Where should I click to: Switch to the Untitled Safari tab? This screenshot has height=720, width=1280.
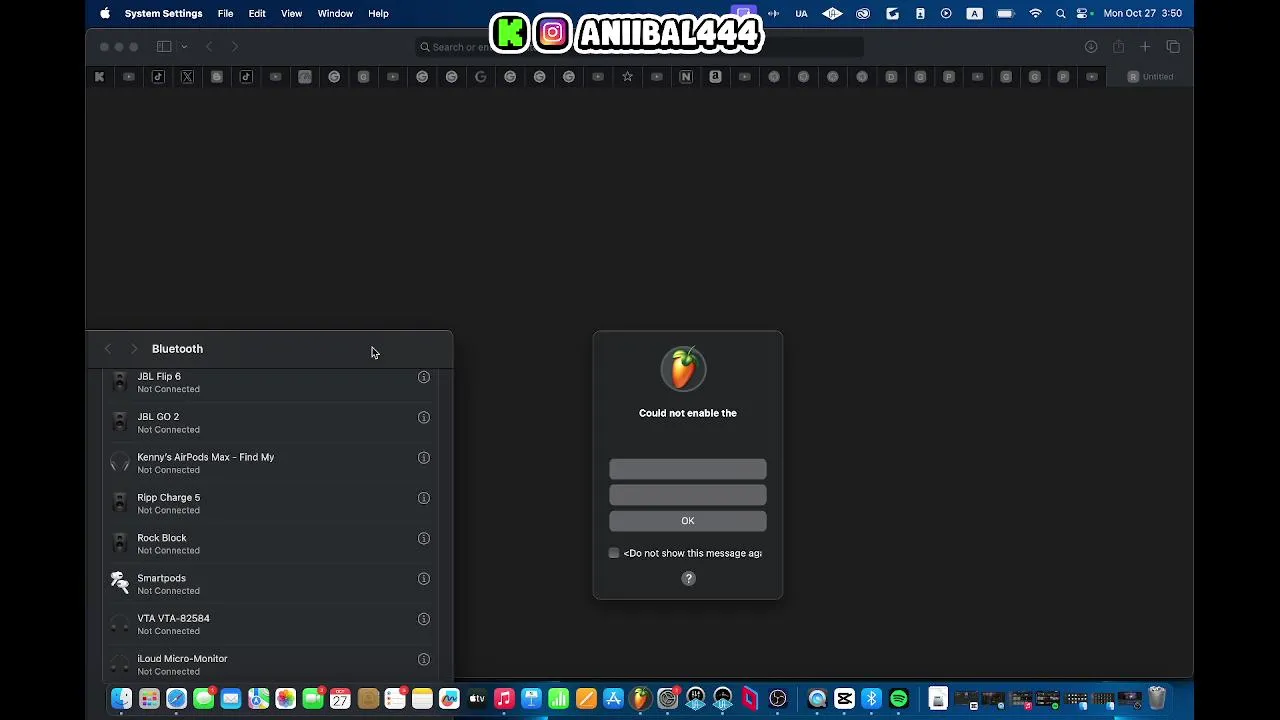(1150, 77)
